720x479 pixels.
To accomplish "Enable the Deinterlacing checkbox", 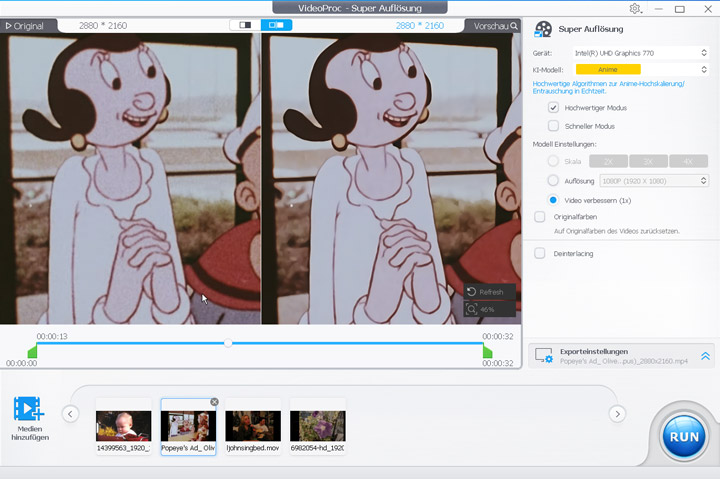I will coord(540,253).
